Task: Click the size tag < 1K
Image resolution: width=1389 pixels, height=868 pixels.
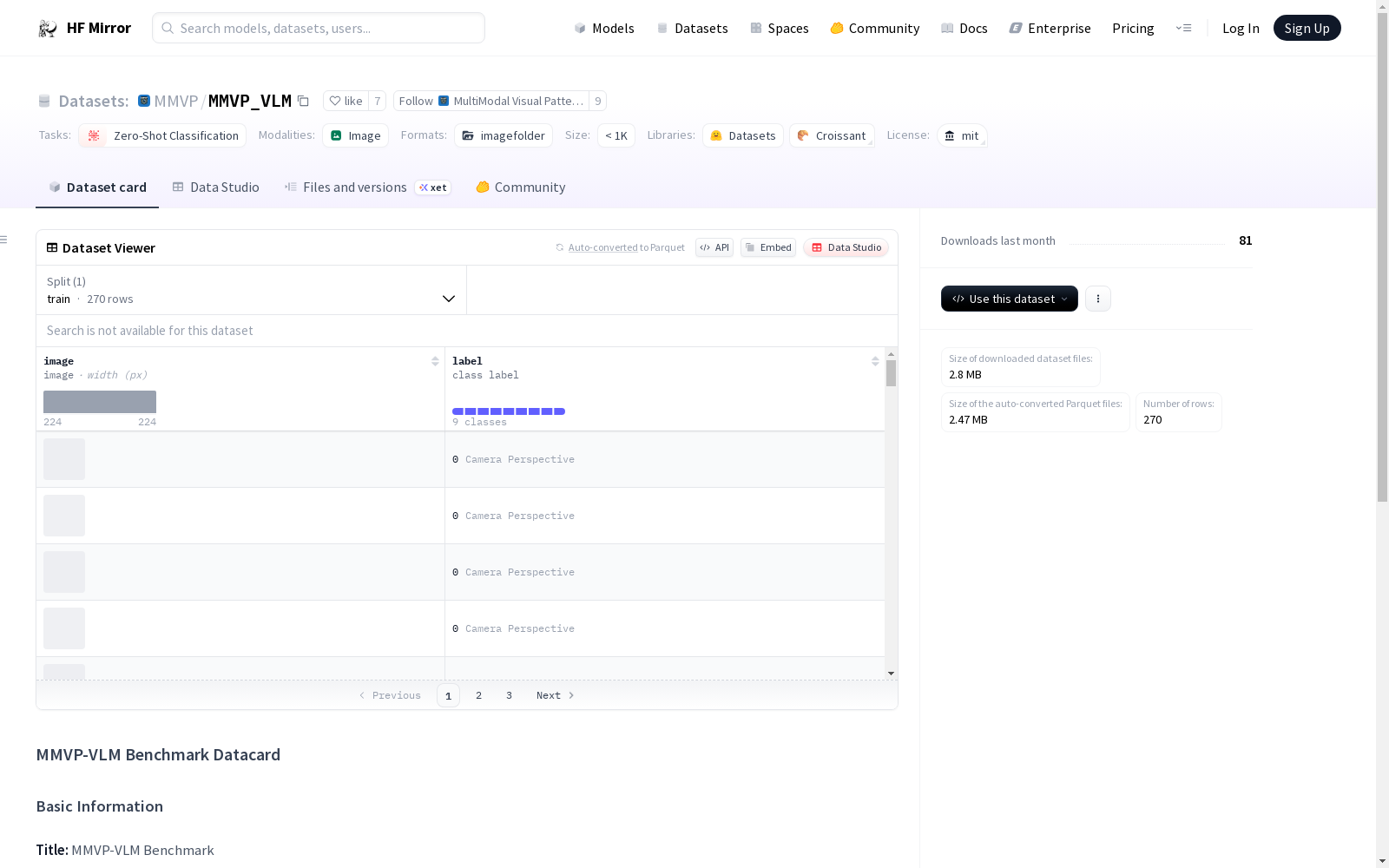Action: 616,135
